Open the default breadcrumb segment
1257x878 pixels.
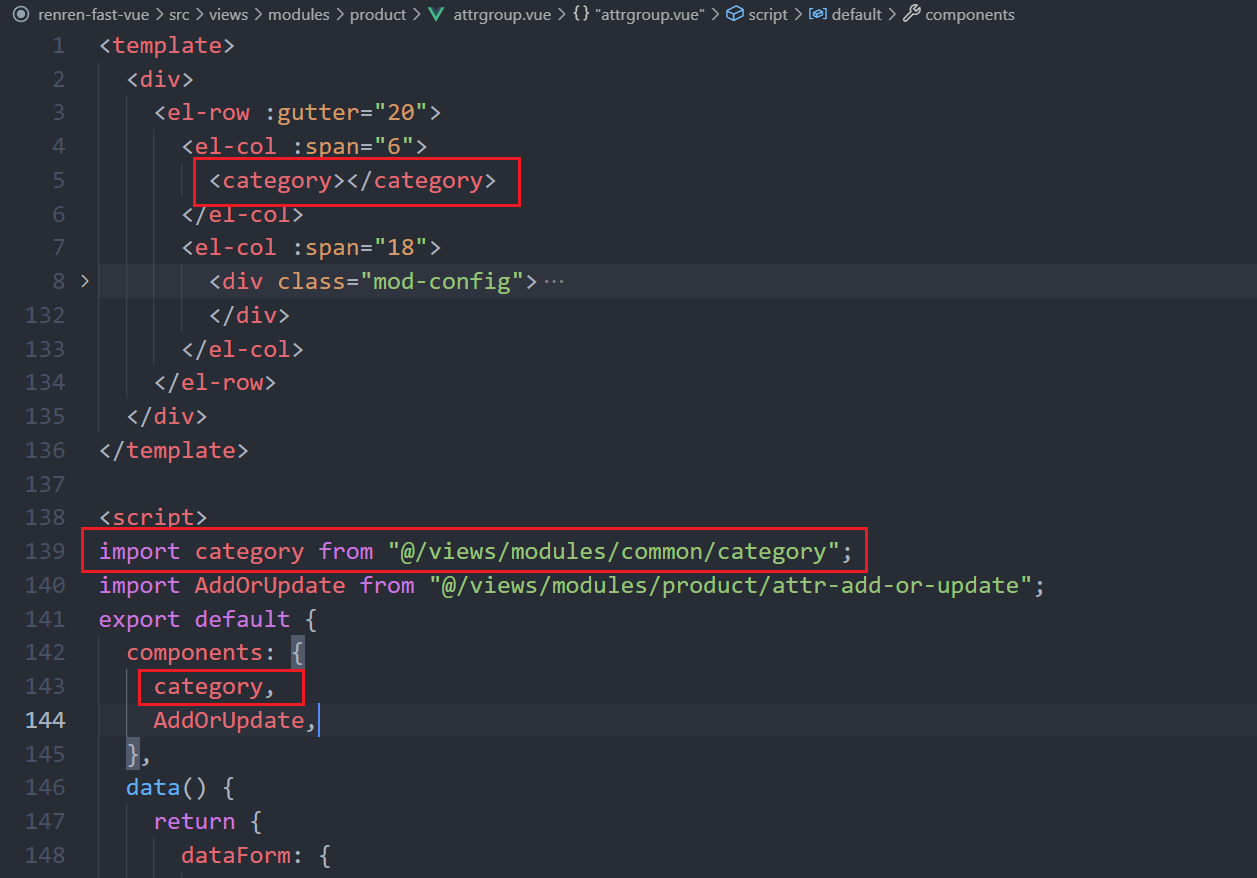857,14
